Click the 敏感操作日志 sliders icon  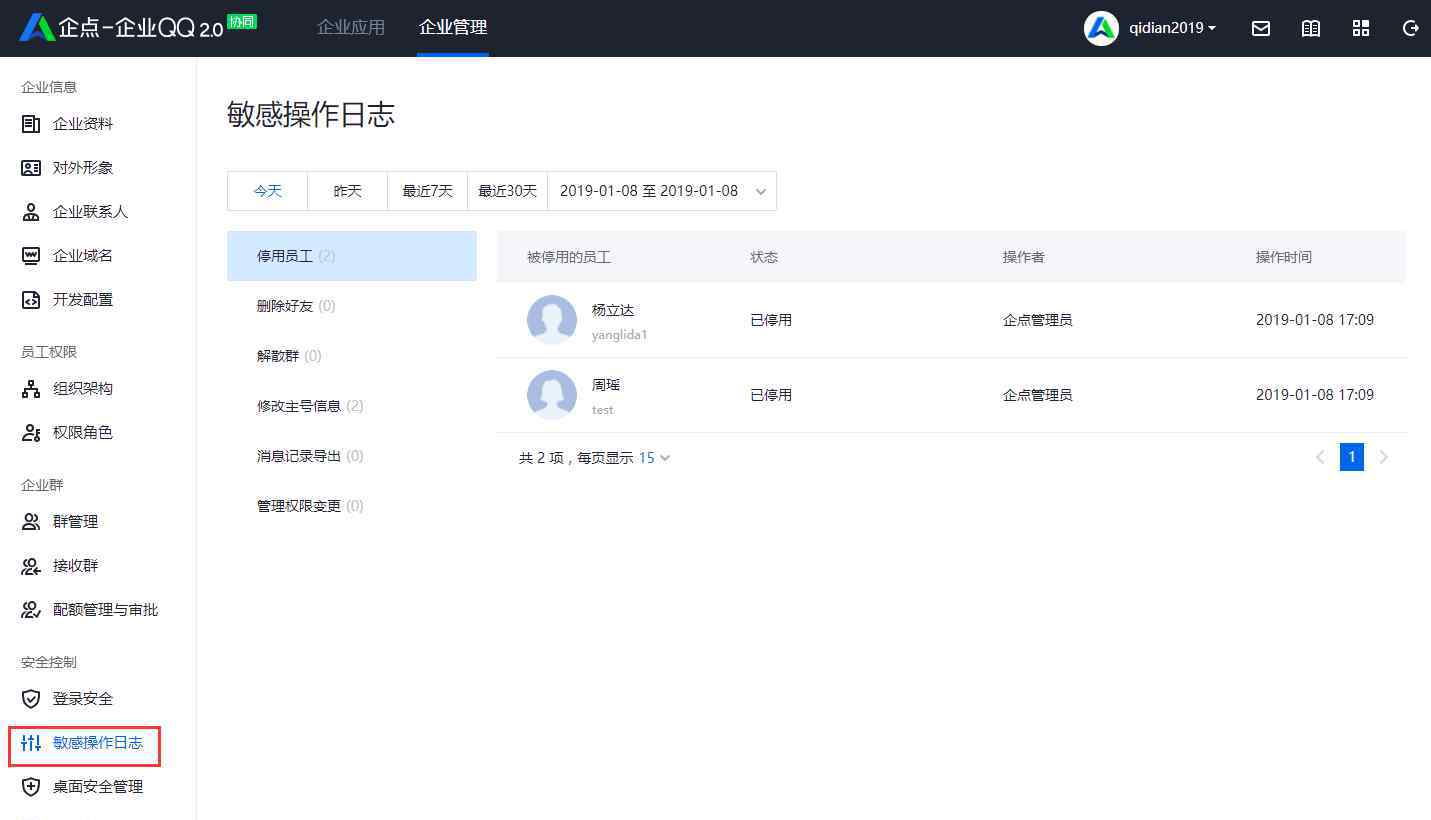point(31,743)
